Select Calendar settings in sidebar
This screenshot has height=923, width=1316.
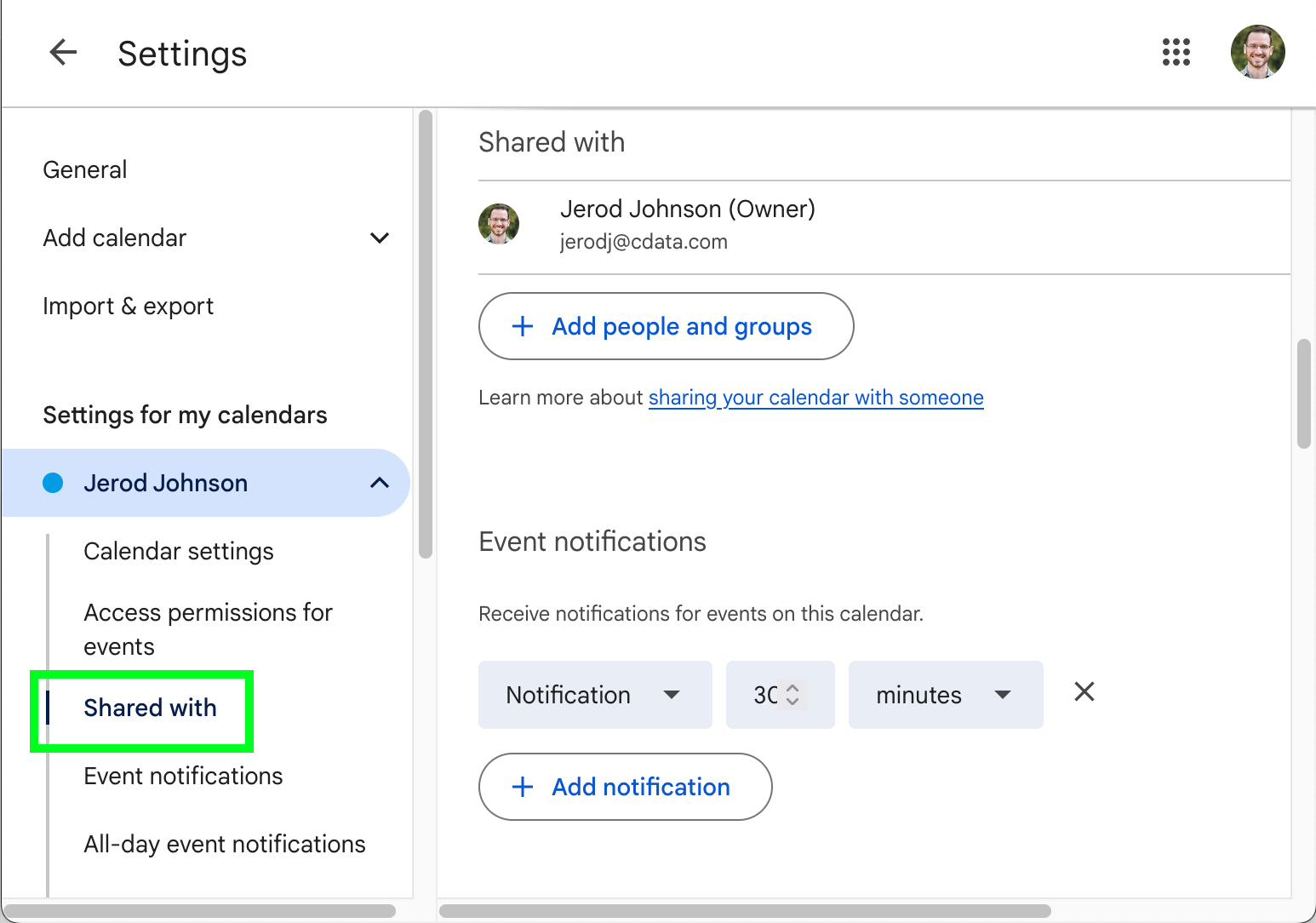(179, 552)
